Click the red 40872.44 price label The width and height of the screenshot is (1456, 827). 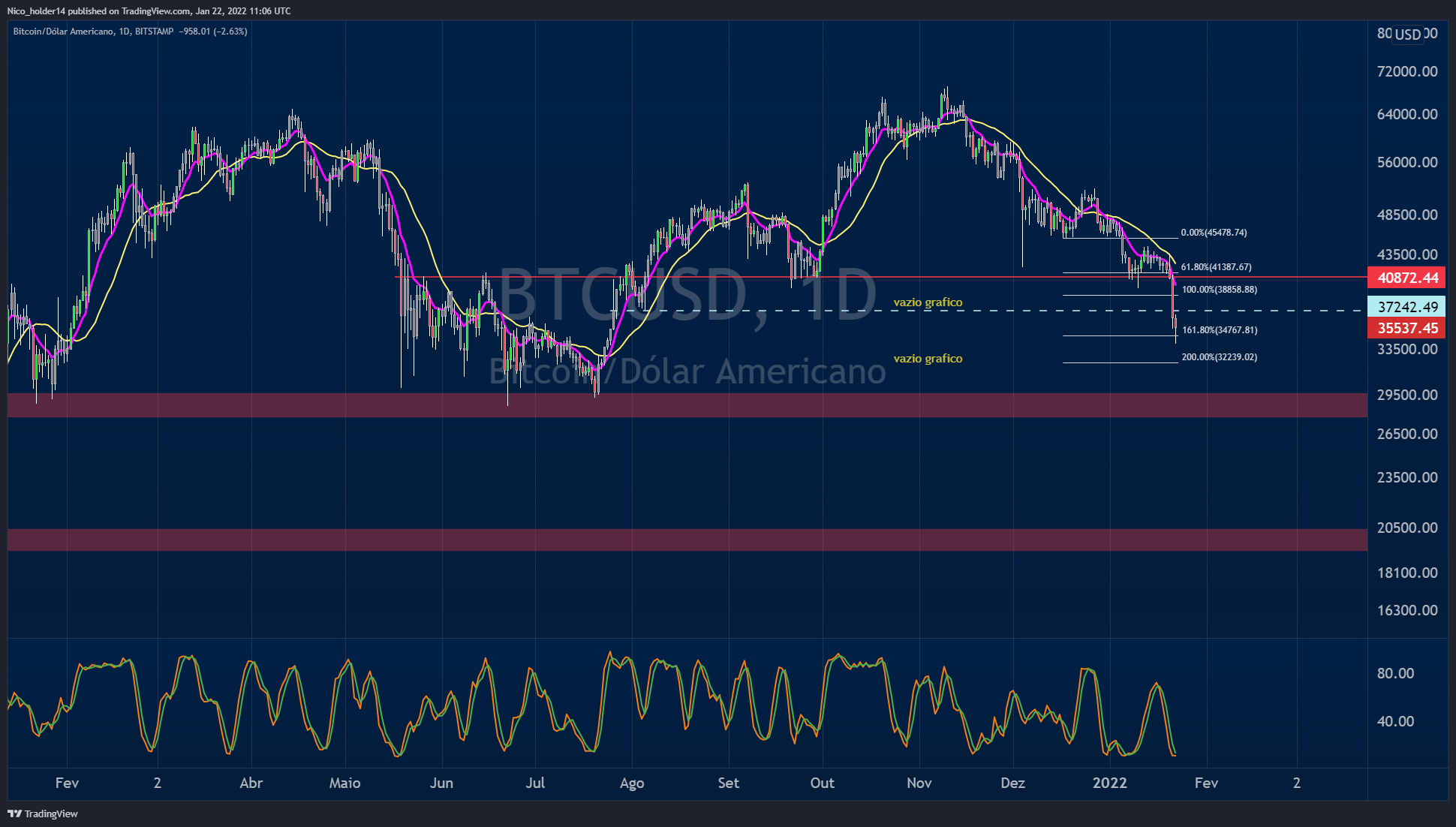pos(1407,278)
